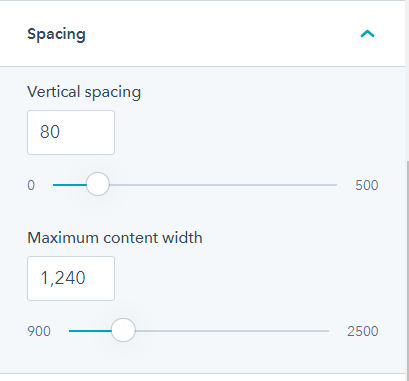409x381 pixels.
Task: Click the Maximum content width slider handle
Action: [x=123, y=330]
